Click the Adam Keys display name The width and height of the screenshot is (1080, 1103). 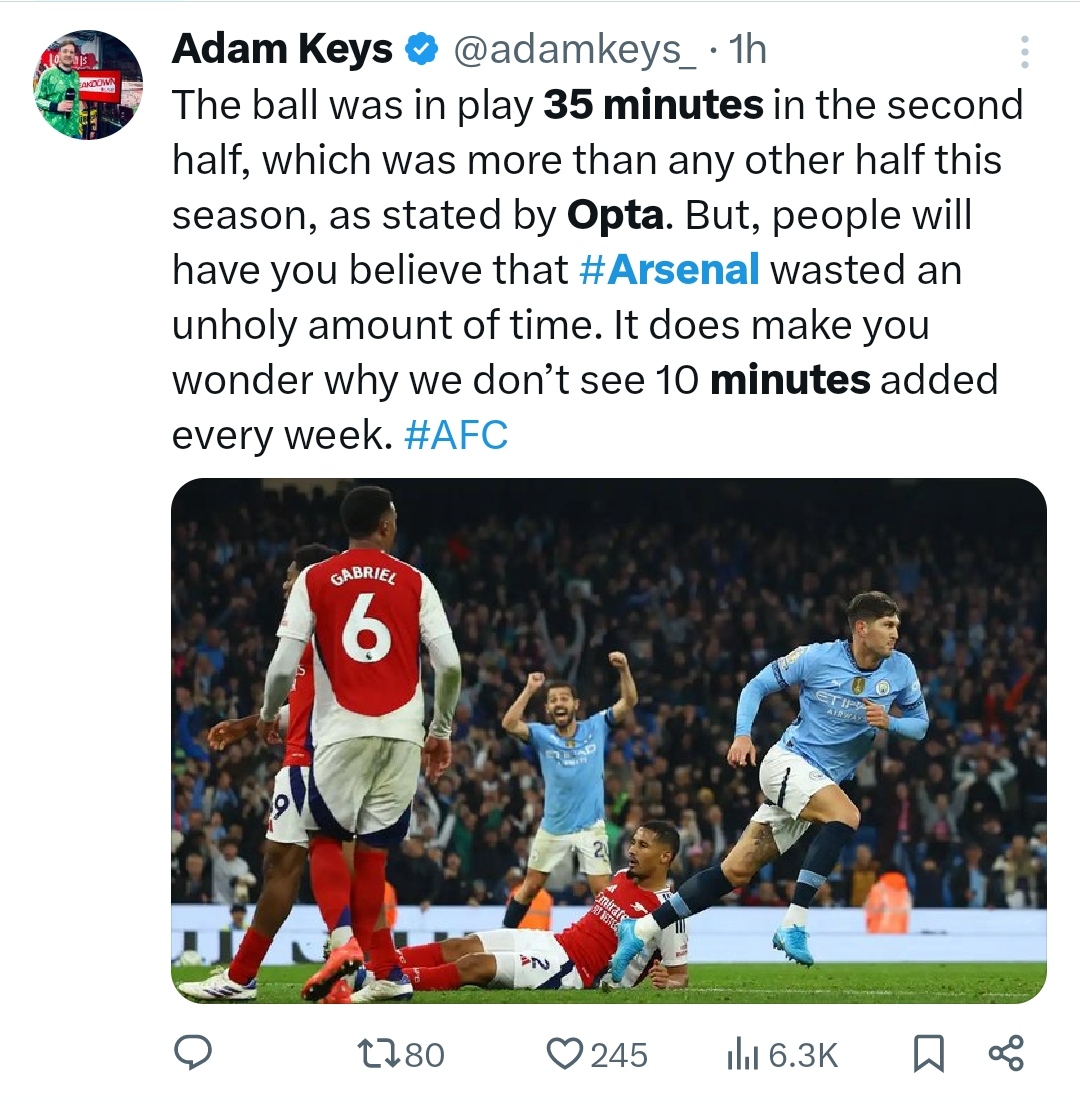coord(282,50)
